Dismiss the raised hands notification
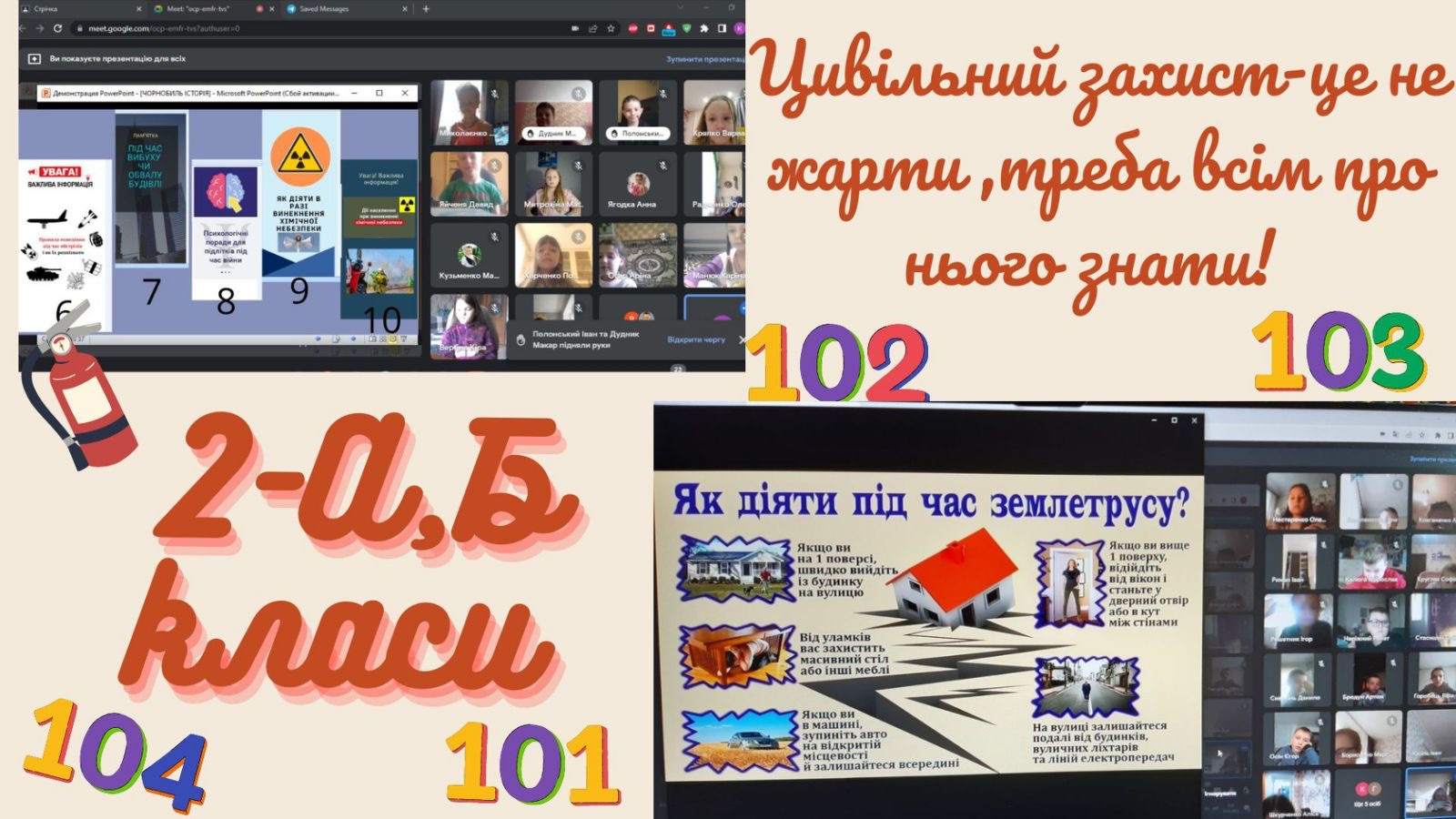Screen dimensions: 1456x819 tap(742, 339)
